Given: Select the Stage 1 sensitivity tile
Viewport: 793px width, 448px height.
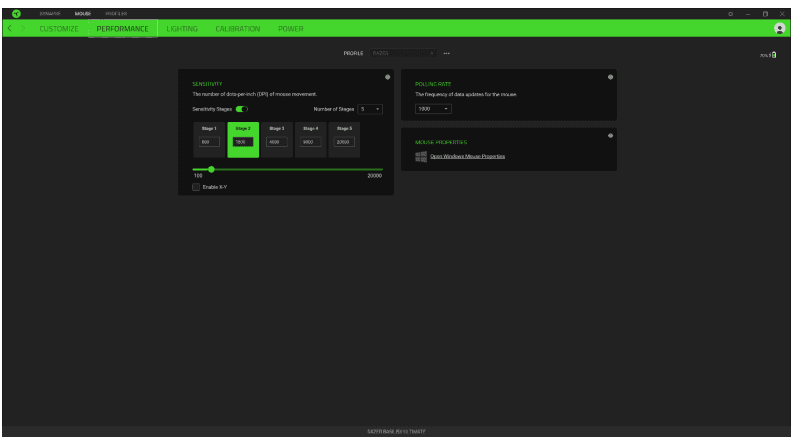Looking at the screenshot, I should (x=209, y=140).
